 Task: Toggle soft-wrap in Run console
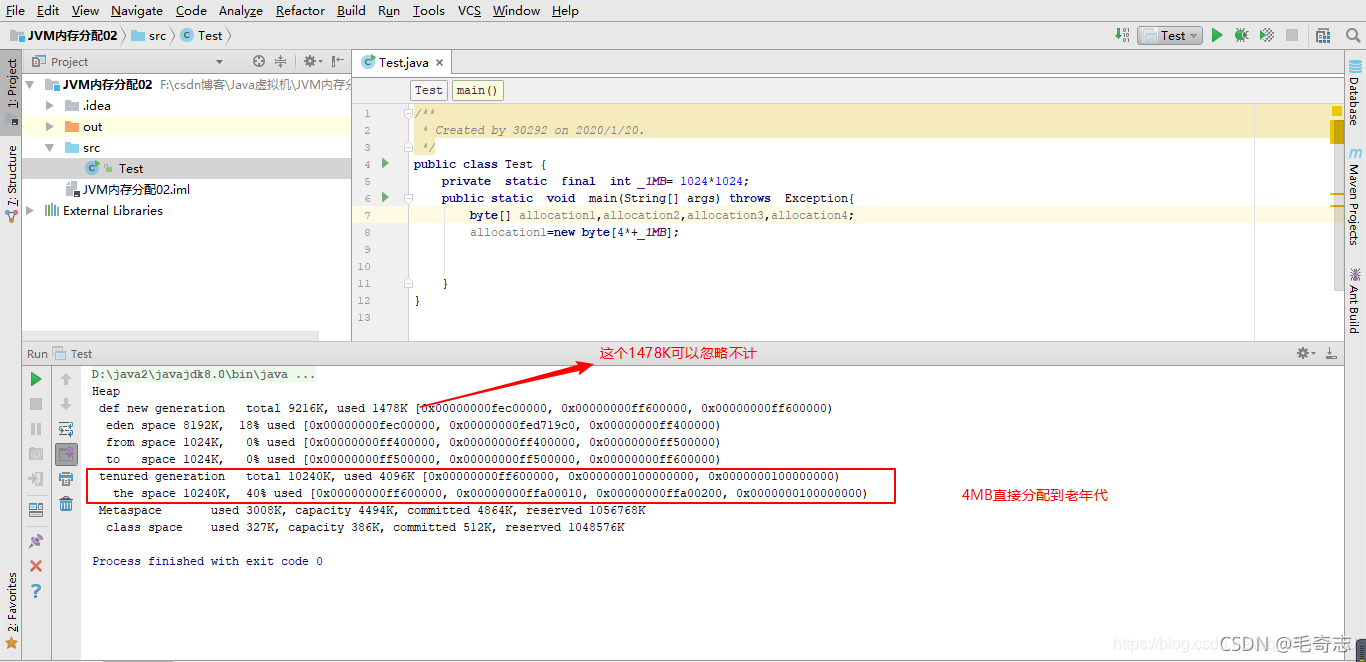coord(66,429)
